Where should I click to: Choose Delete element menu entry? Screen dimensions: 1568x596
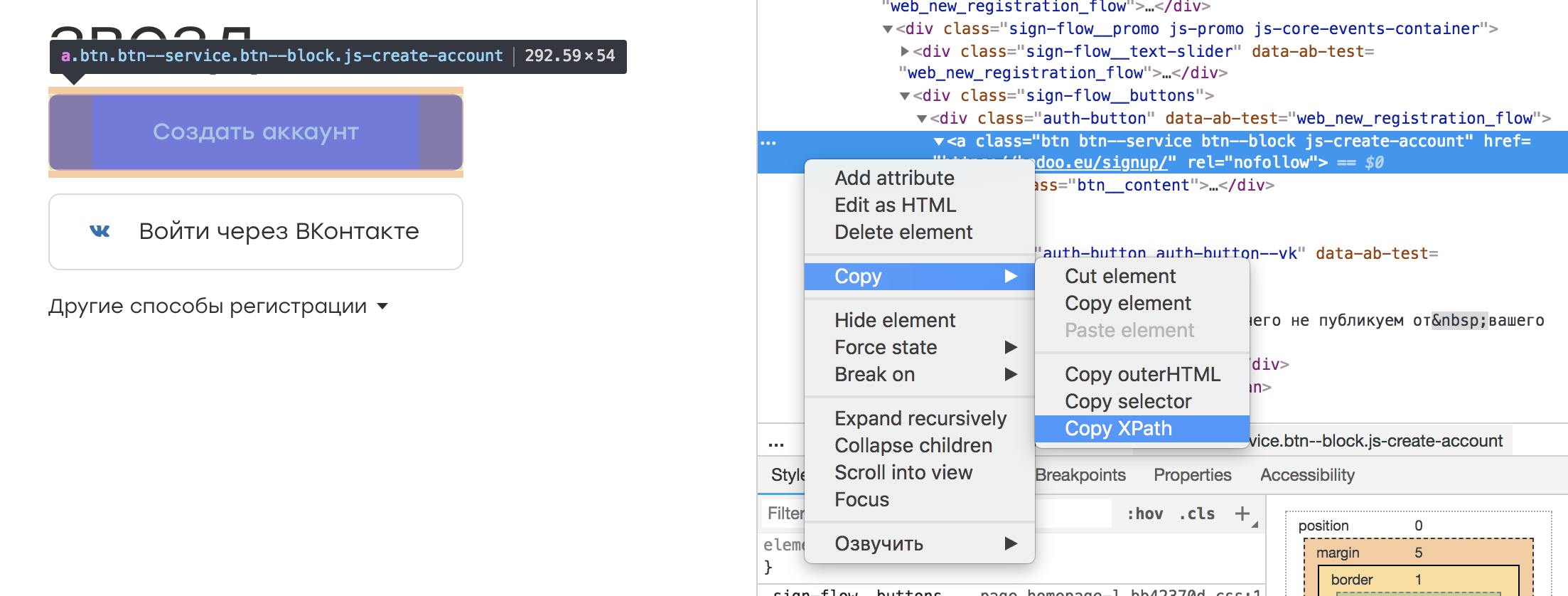tap(919, 232)
